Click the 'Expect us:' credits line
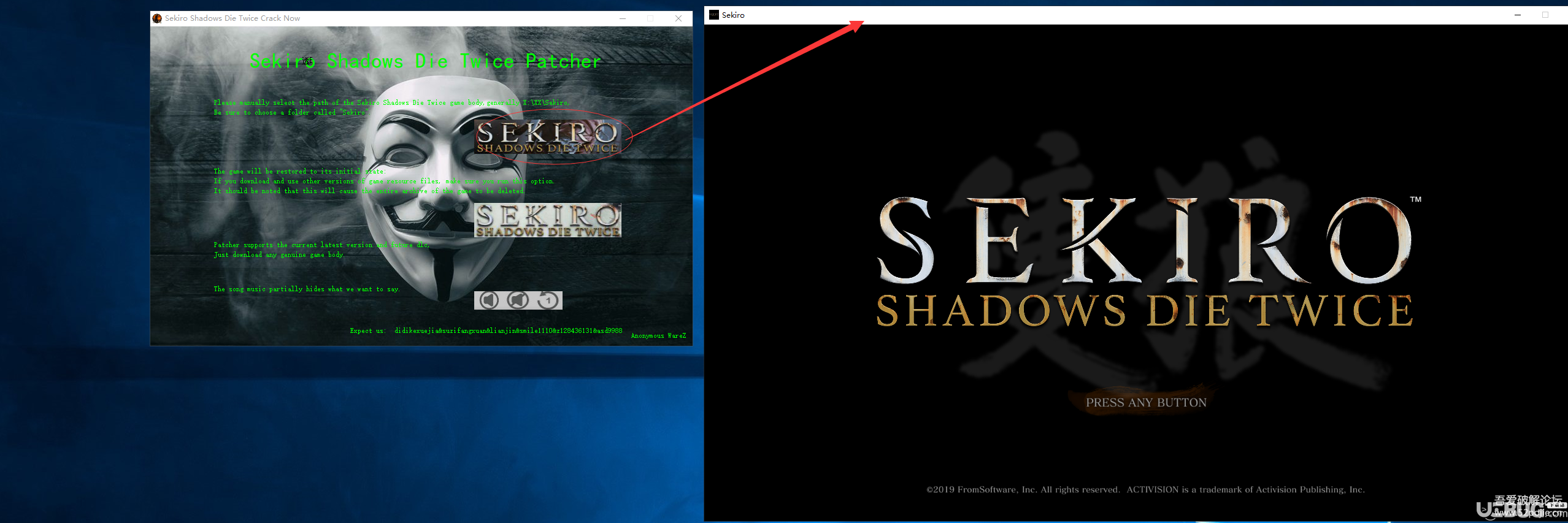This screenshot has height=523, width=1568. tap(486, 331)
